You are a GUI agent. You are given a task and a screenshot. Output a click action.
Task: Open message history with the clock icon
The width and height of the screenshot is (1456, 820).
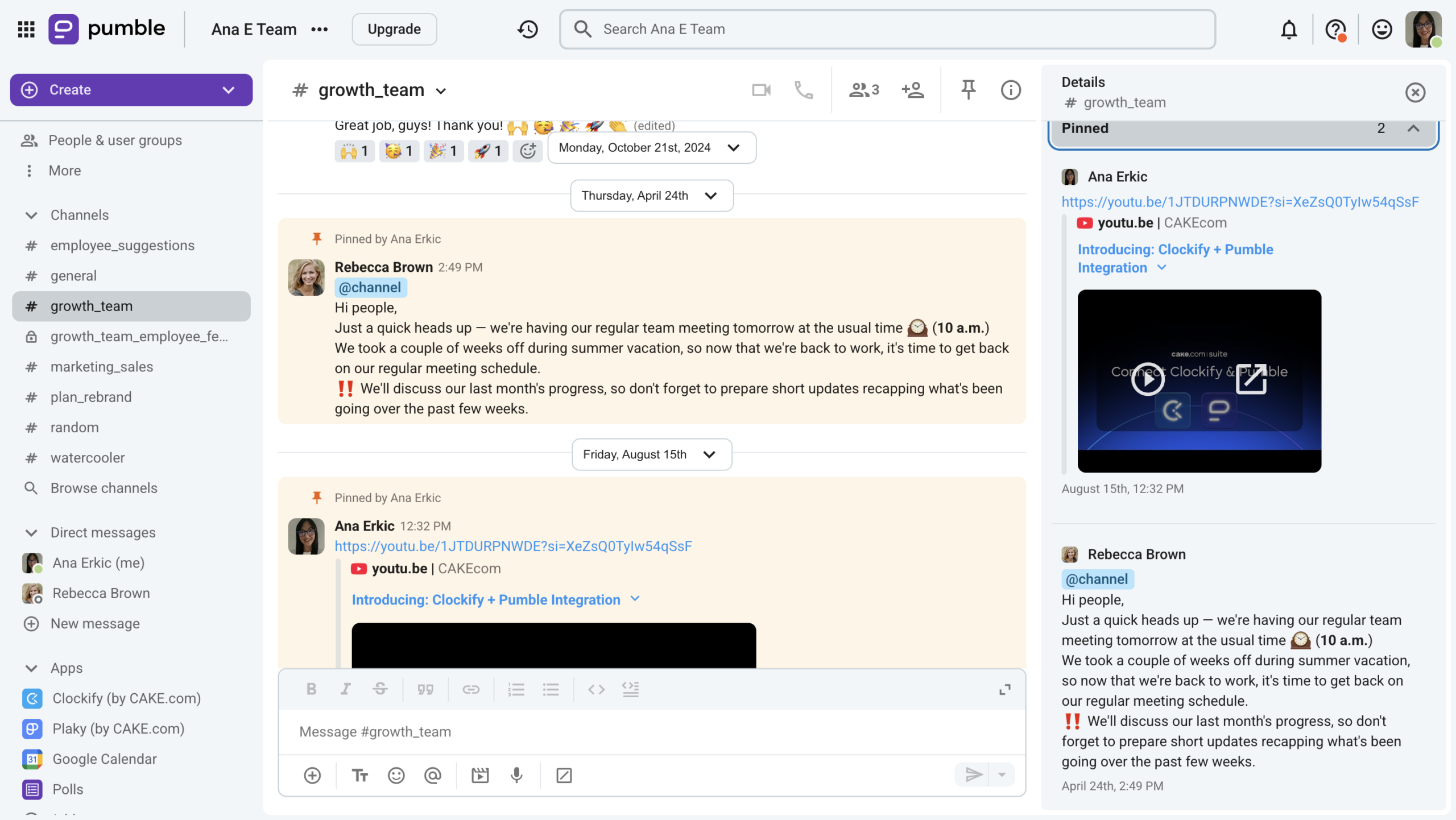tap(527, 29)
